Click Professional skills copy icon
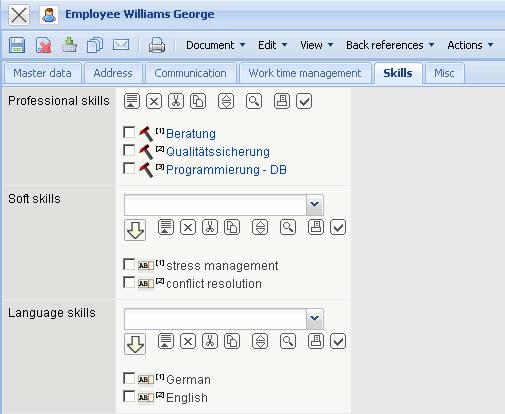Image resolution: width=505 pixels, height=414 pixels. [198, 101]
